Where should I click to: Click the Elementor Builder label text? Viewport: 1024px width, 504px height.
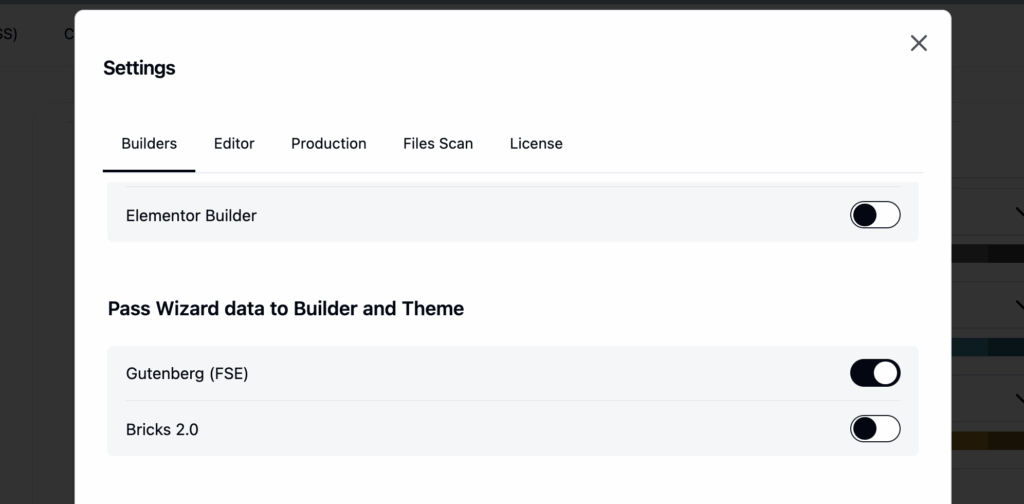click(x=191, y=215)
